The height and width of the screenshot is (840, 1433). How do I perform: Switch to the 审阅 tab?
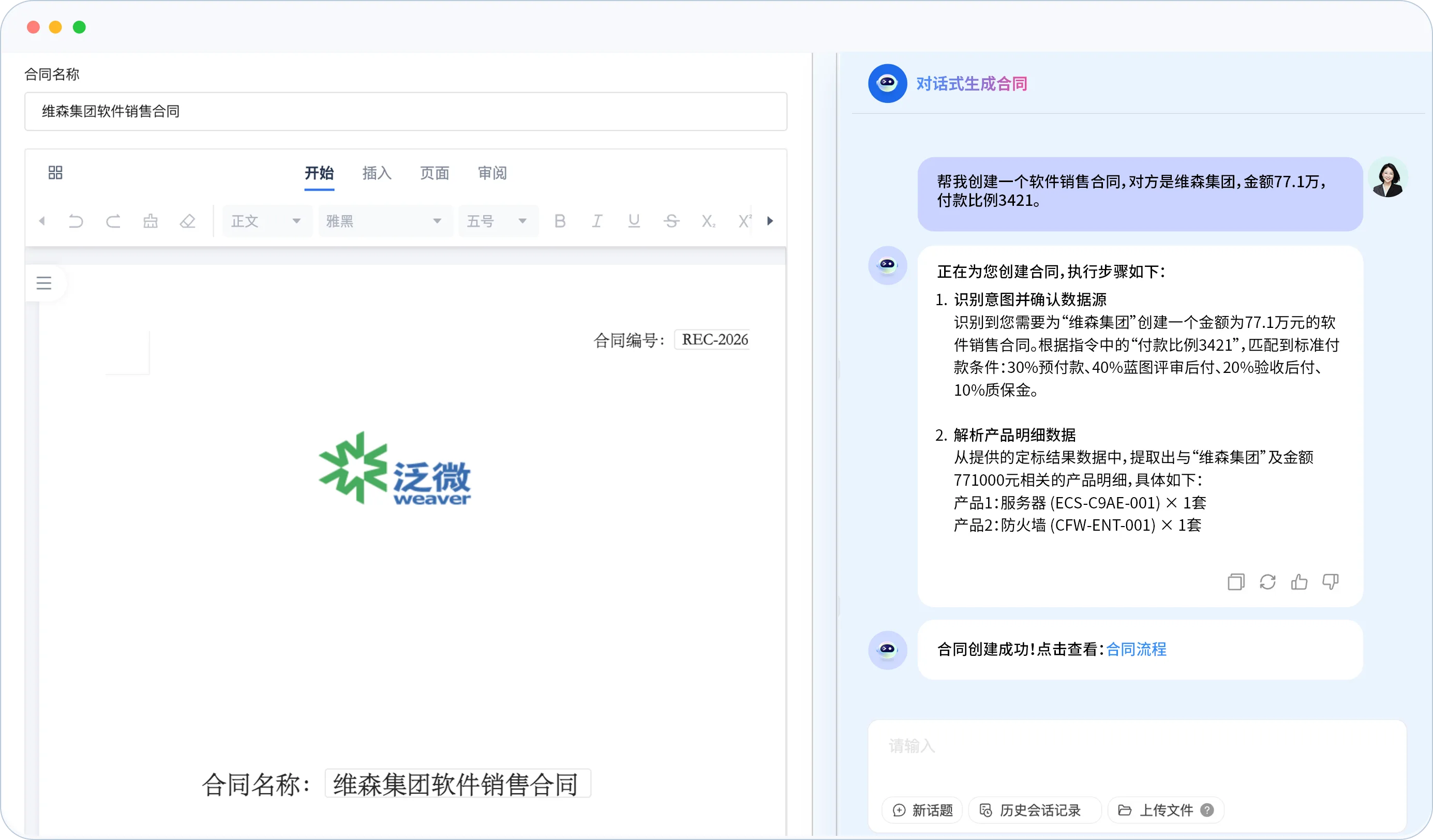[x=492, y=173]
